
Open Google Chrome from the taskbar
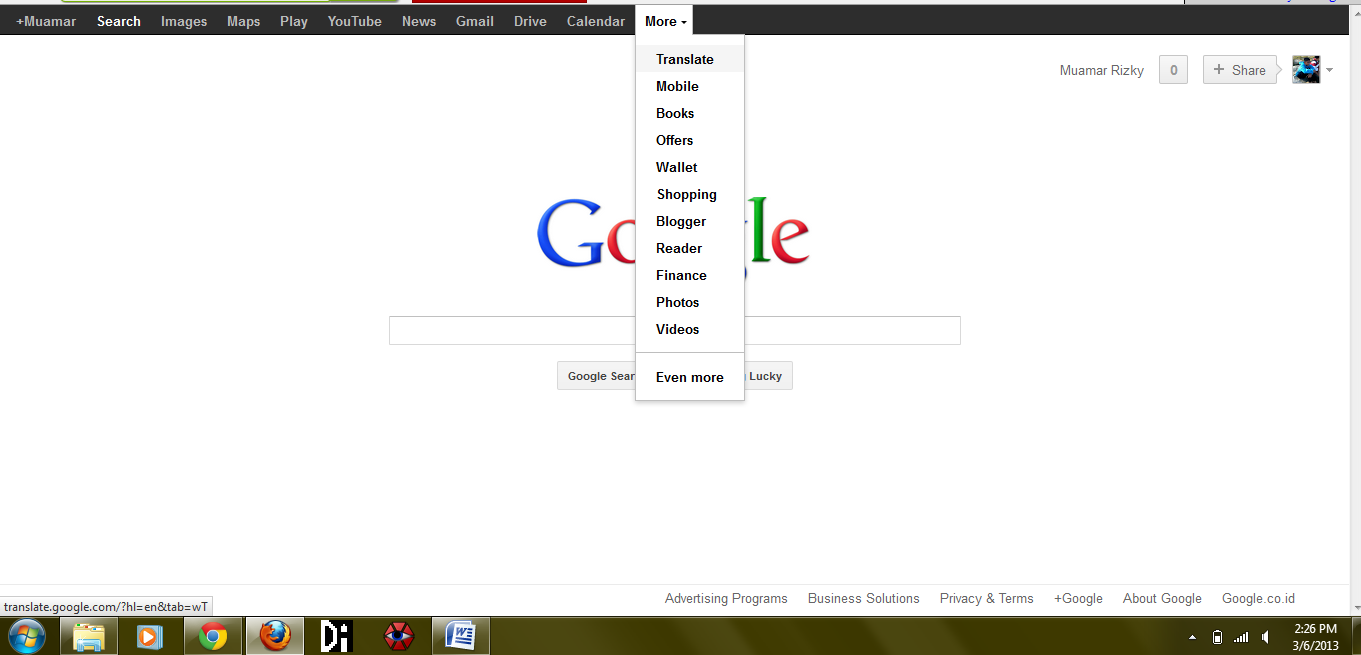[x=213, y=636]
